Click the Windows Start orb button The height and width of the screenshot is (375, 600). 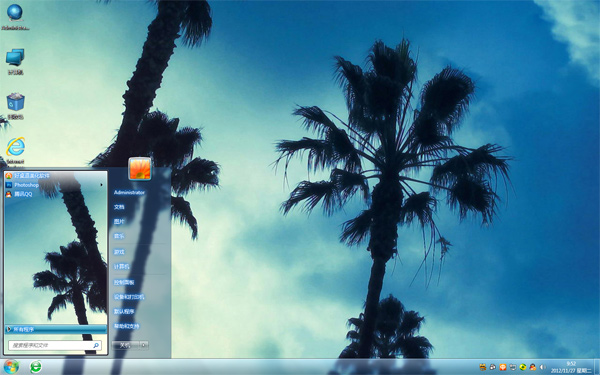tap(11, 367)
